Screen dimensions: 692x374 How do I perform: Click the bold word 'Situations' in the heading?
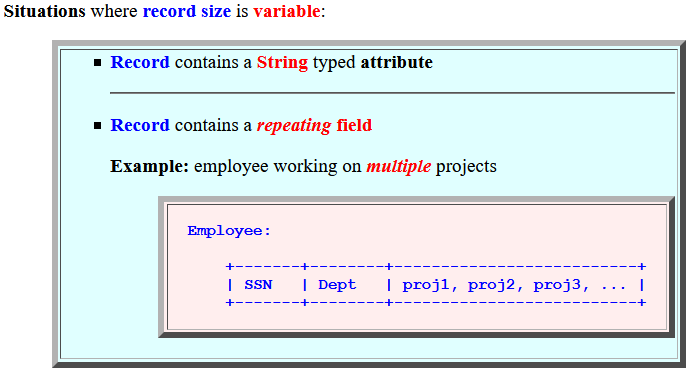coord(45,11)
